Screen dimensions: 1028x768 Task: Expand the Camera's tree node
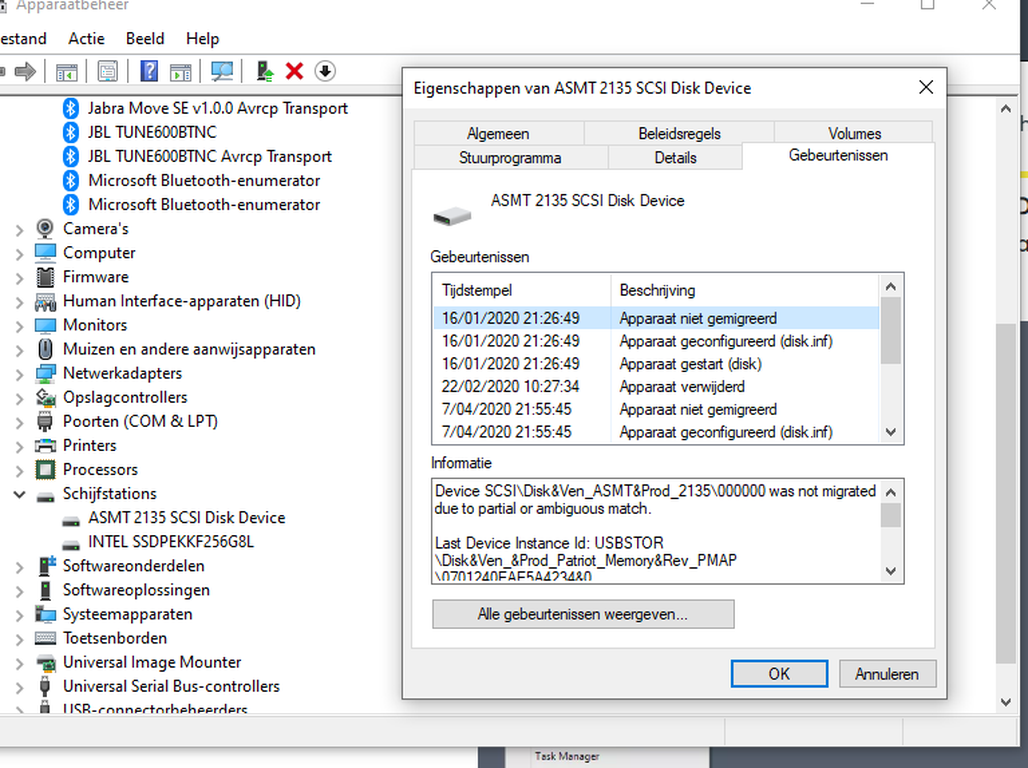(19, 230)
